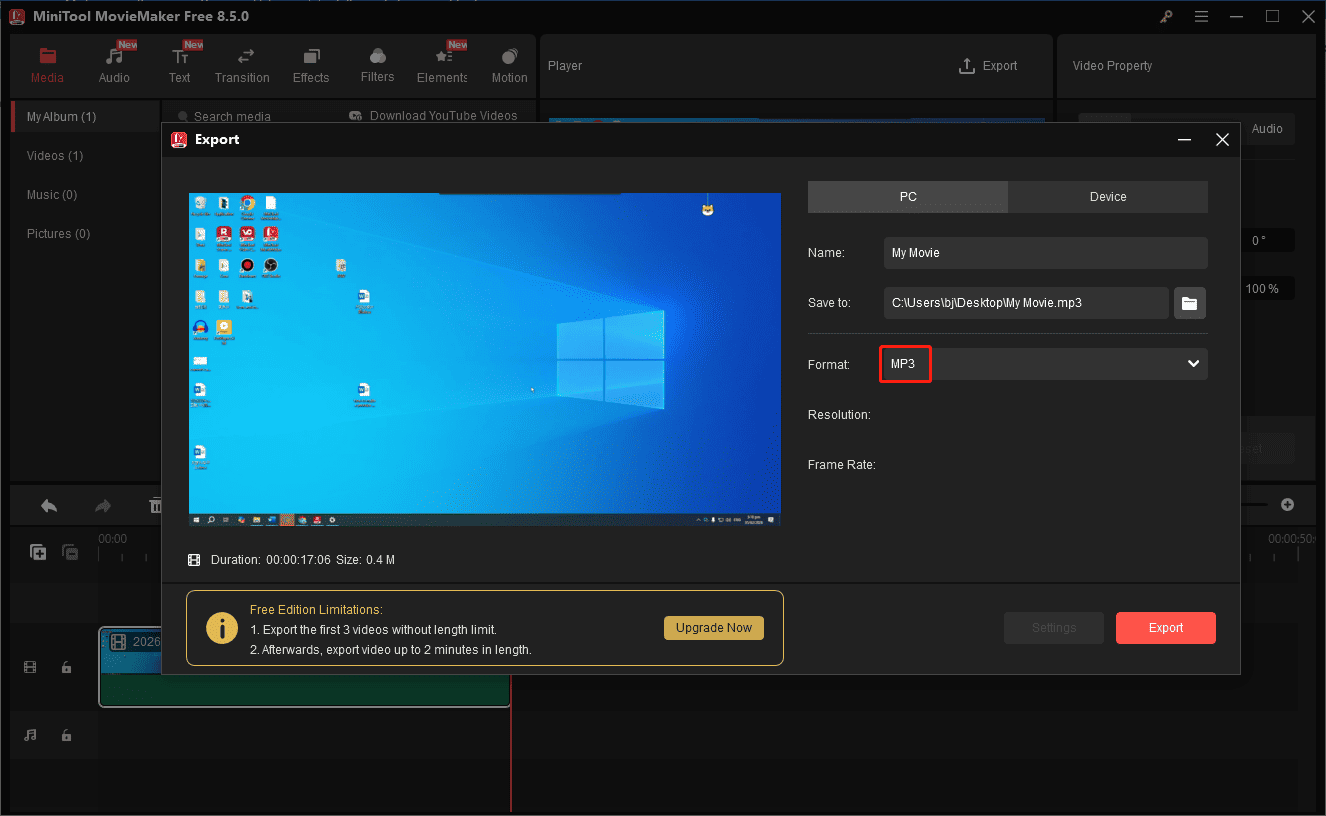This screenshot has height=816, width=1326.
Task: Open the folder browser next to Save path
Action: click(1189, 303)
